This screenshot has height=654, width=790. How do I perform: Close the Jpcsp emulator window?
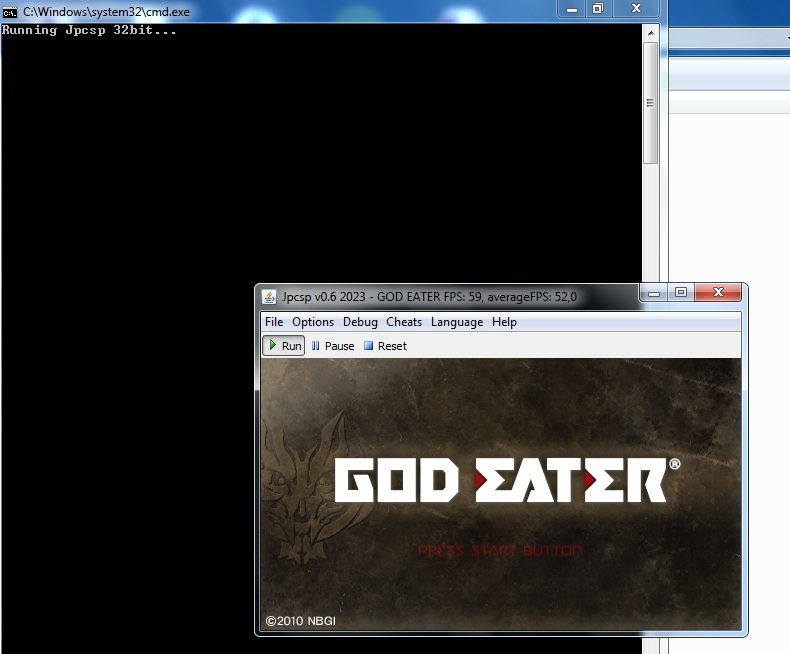718,293
